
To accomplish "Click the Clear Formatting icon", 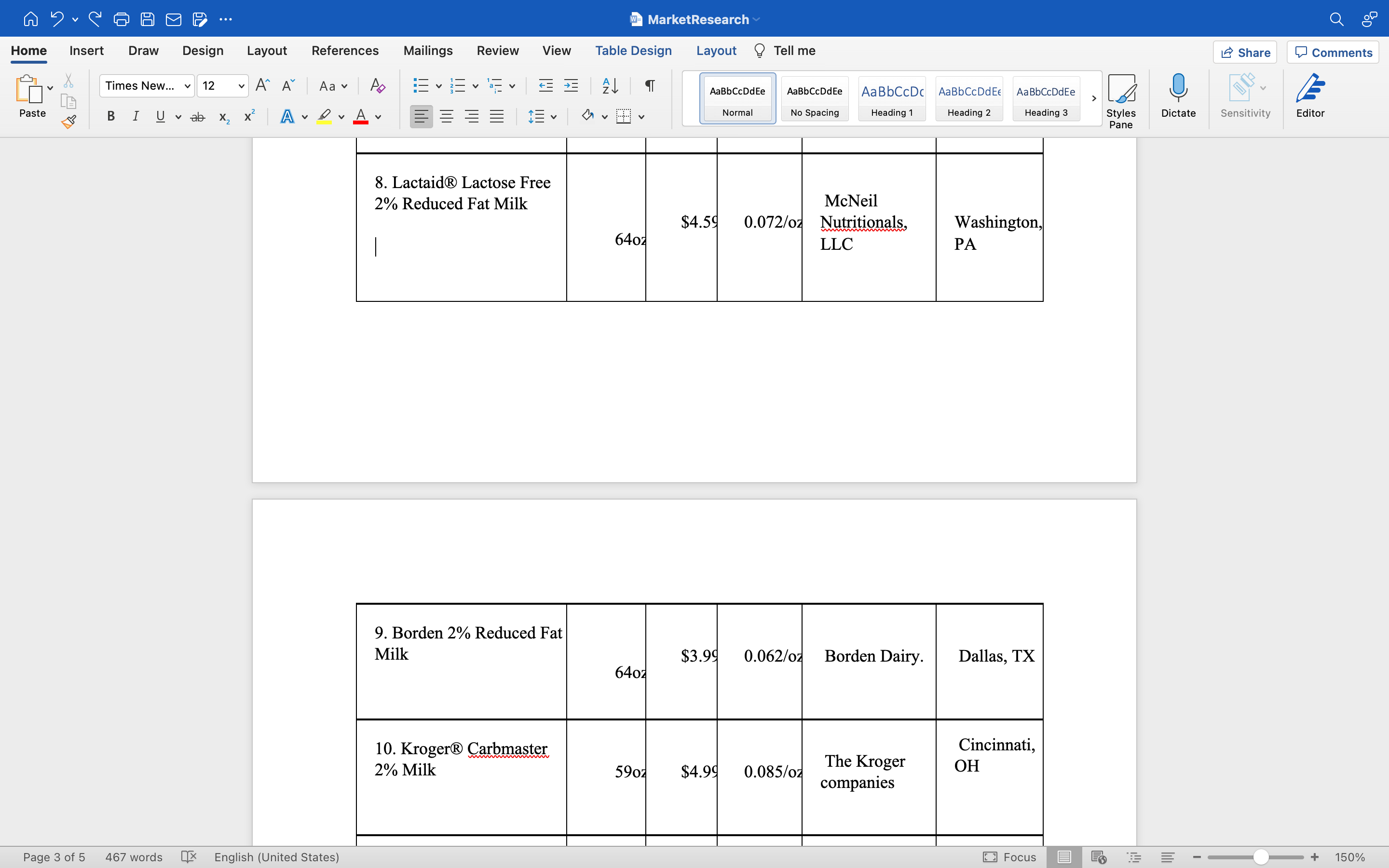I will coord(377,86).
